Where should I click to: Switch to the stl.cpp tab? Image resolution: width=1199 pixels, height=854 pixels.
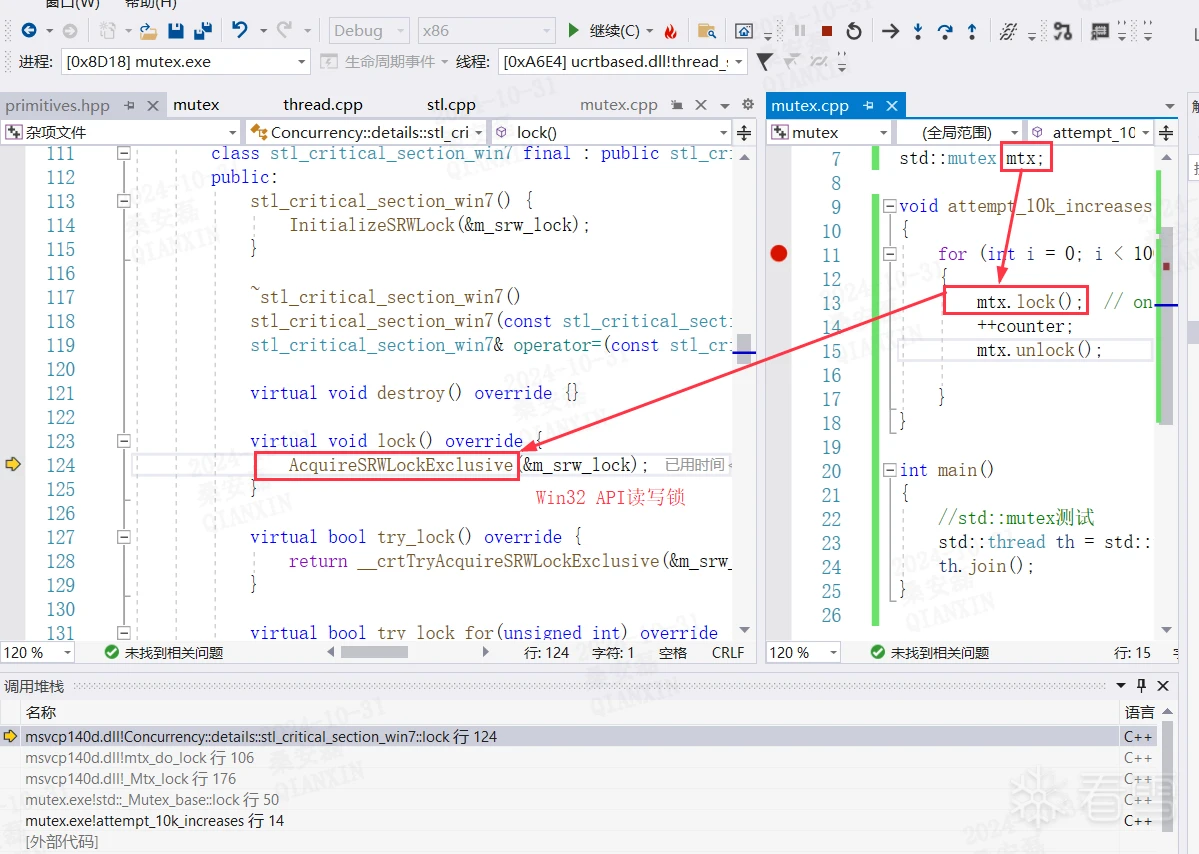pos(451,105)
